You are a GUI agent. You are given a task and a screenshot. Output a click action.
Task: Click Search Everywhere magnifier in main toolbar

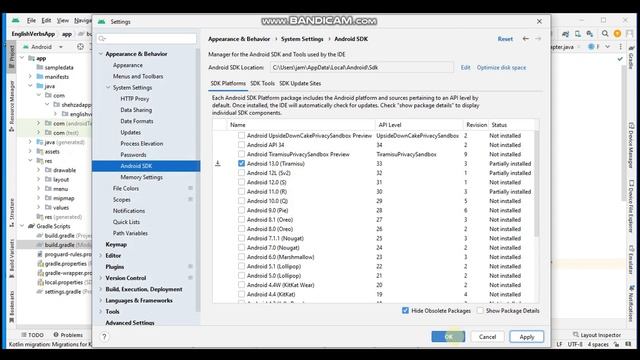(x=605, y=34)
